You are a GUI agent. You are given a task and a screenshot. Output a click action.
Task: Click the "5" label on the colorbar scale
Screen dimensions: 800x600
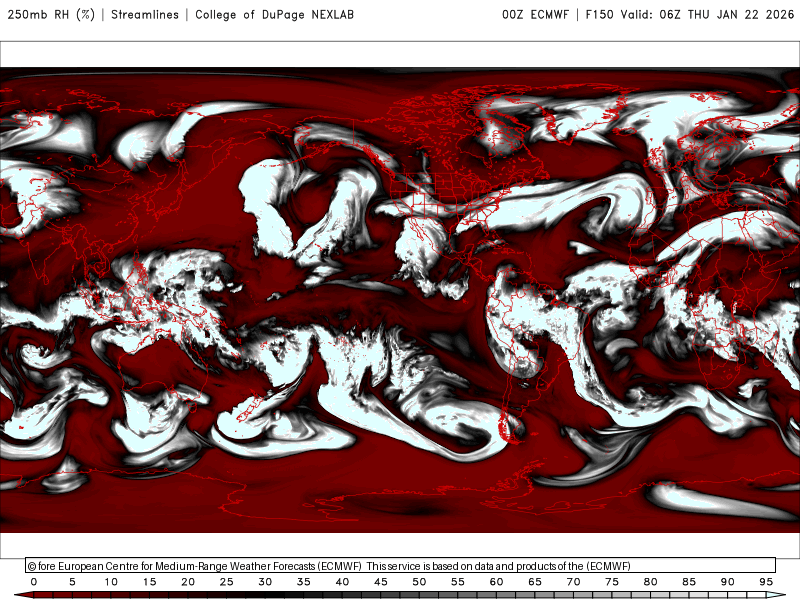tap(72, 582)
